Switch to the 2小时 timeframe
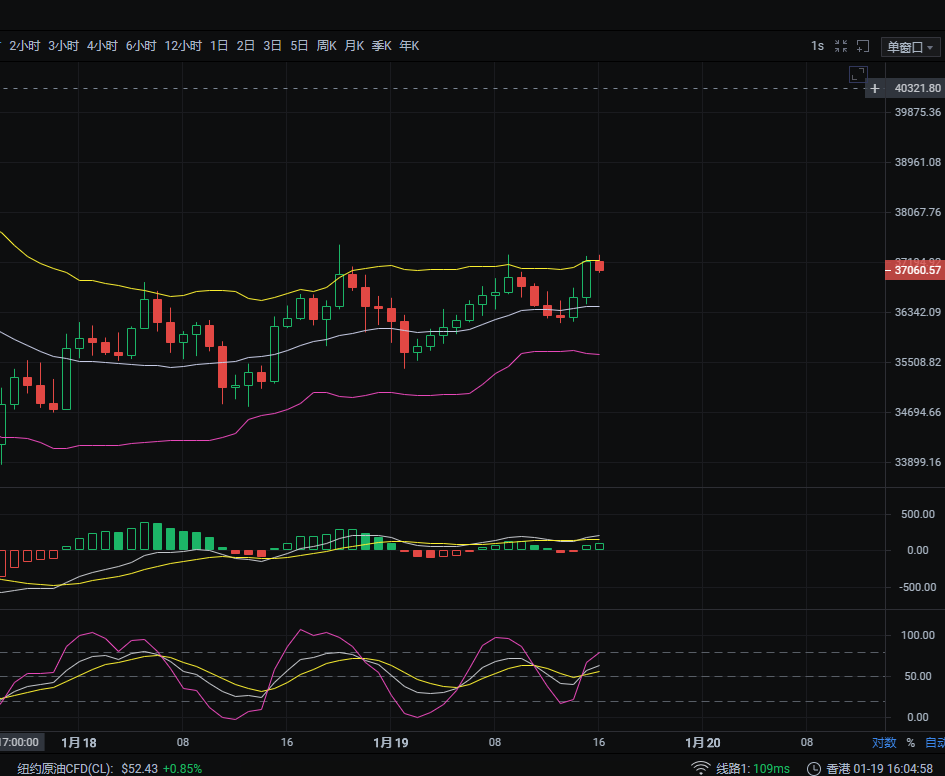The width and height of the screenshot is (945, 776). (24, 46)
